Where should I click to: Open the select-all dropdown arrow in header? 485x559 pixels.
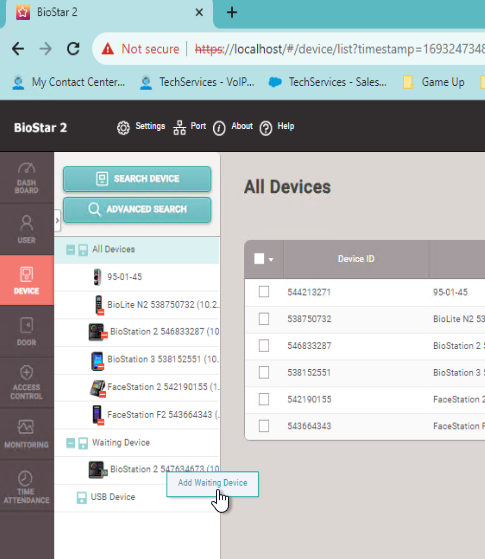(271, 260)
